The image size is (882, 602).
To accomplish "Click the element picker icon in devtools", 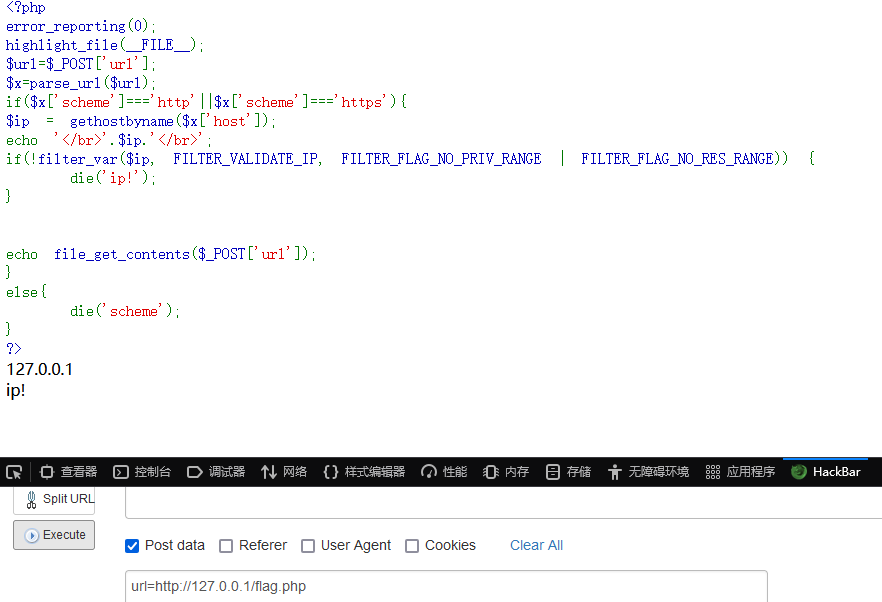I will click(14, 472).
